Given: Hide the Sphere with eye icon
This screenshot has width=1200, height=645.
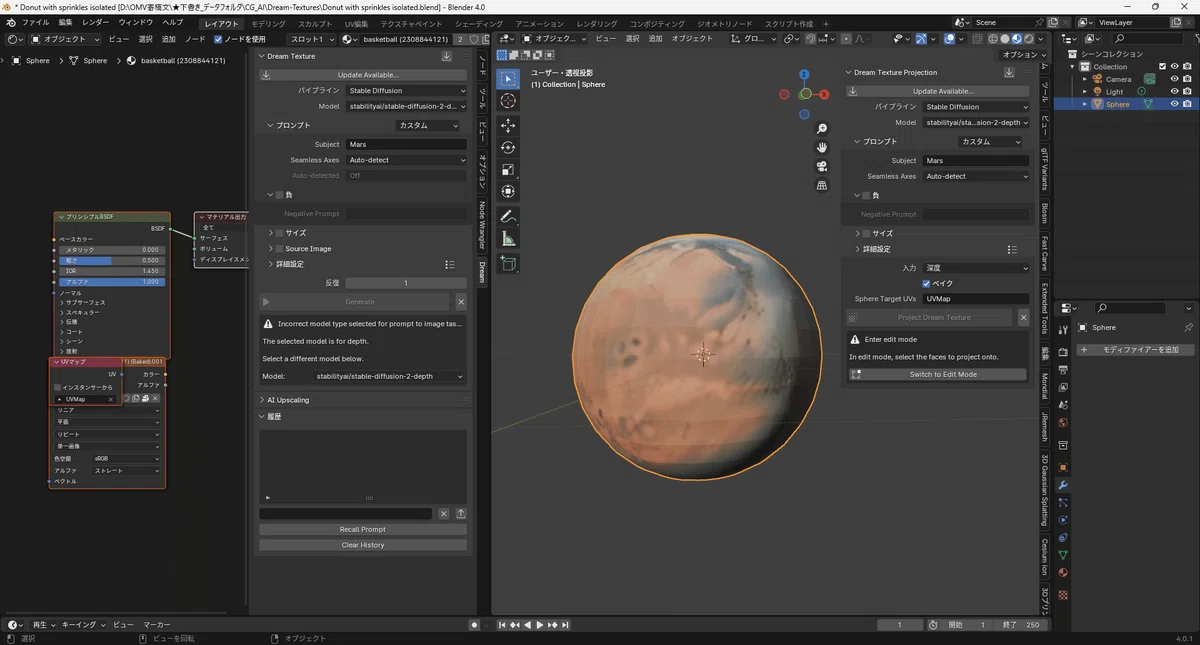Looking at the screenshot, I should [x=1174, y=104].
